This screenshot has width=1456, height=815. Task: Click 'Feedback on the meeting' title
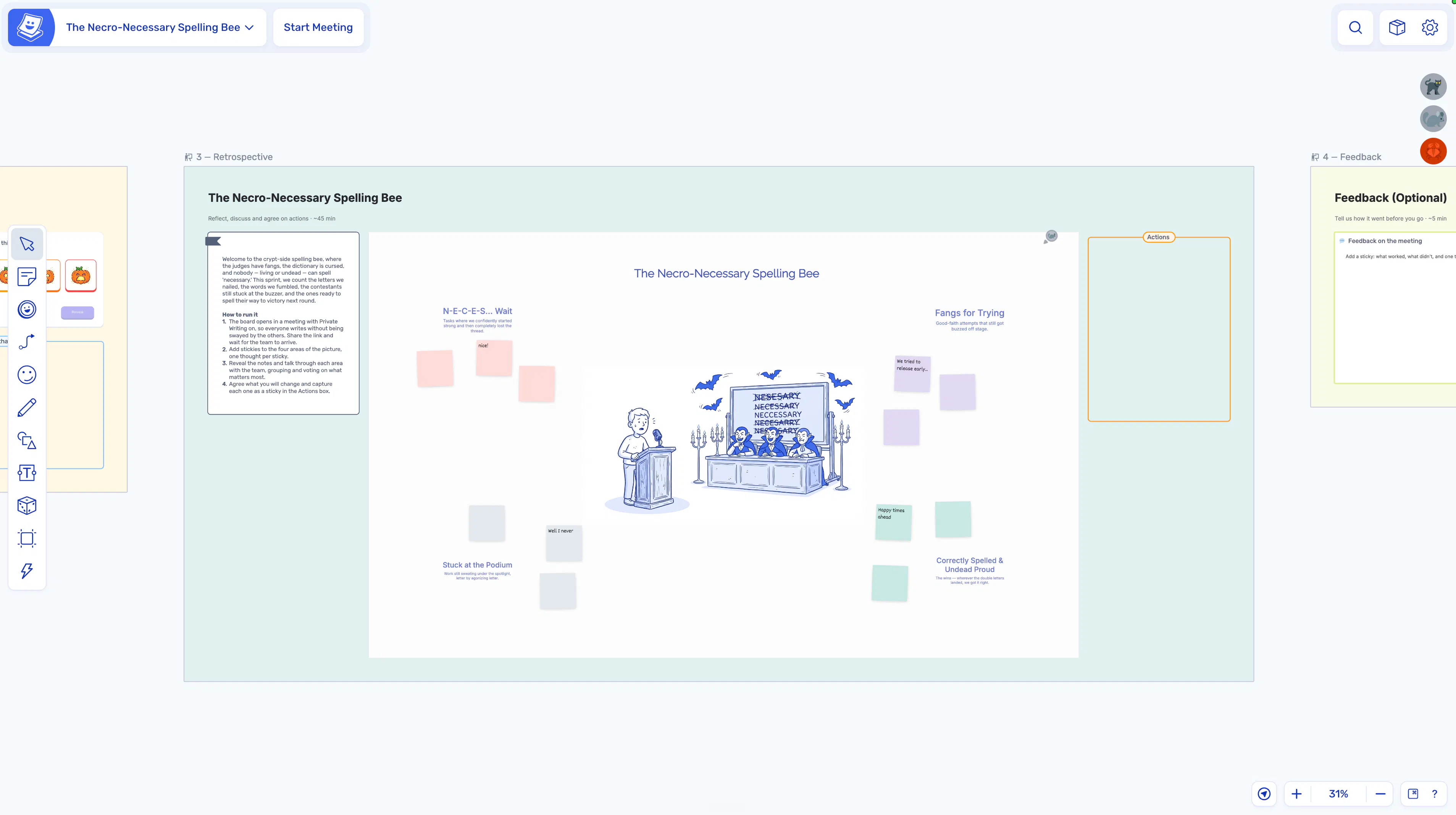pos(1385,241)
